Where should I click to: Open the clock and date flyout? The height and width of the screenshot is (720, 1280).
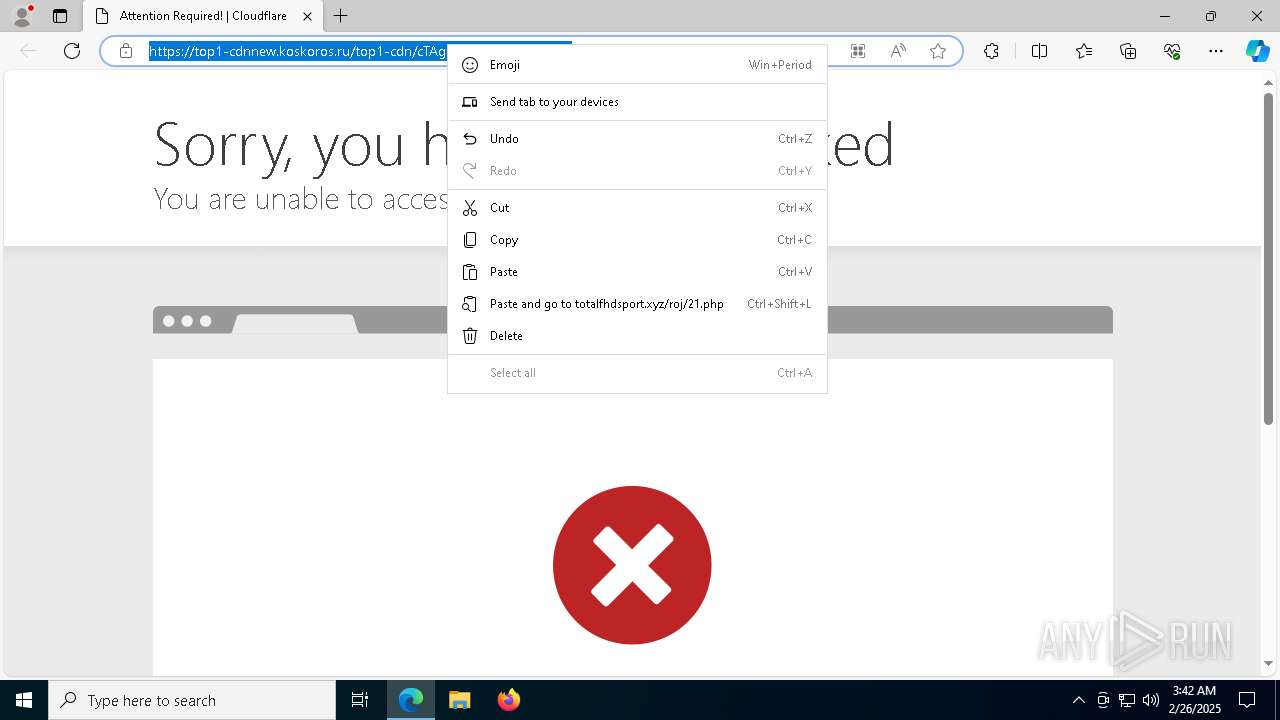[x=1194, y=700]
